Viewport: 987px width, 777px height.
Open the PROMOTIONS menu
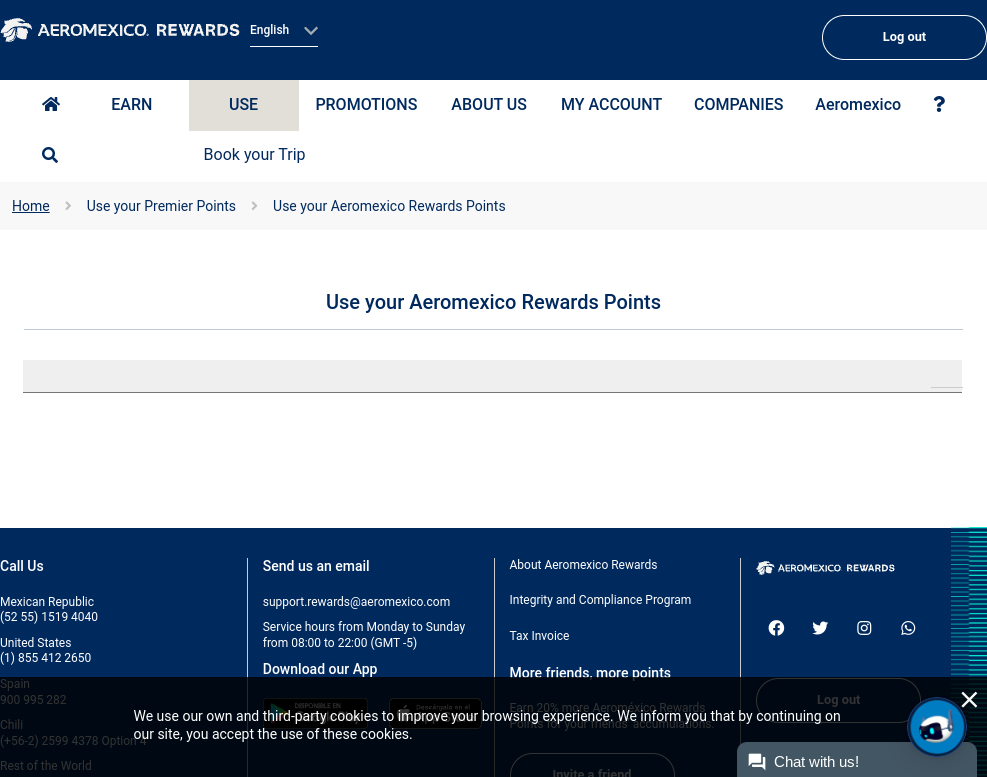(x=366, y=105)
